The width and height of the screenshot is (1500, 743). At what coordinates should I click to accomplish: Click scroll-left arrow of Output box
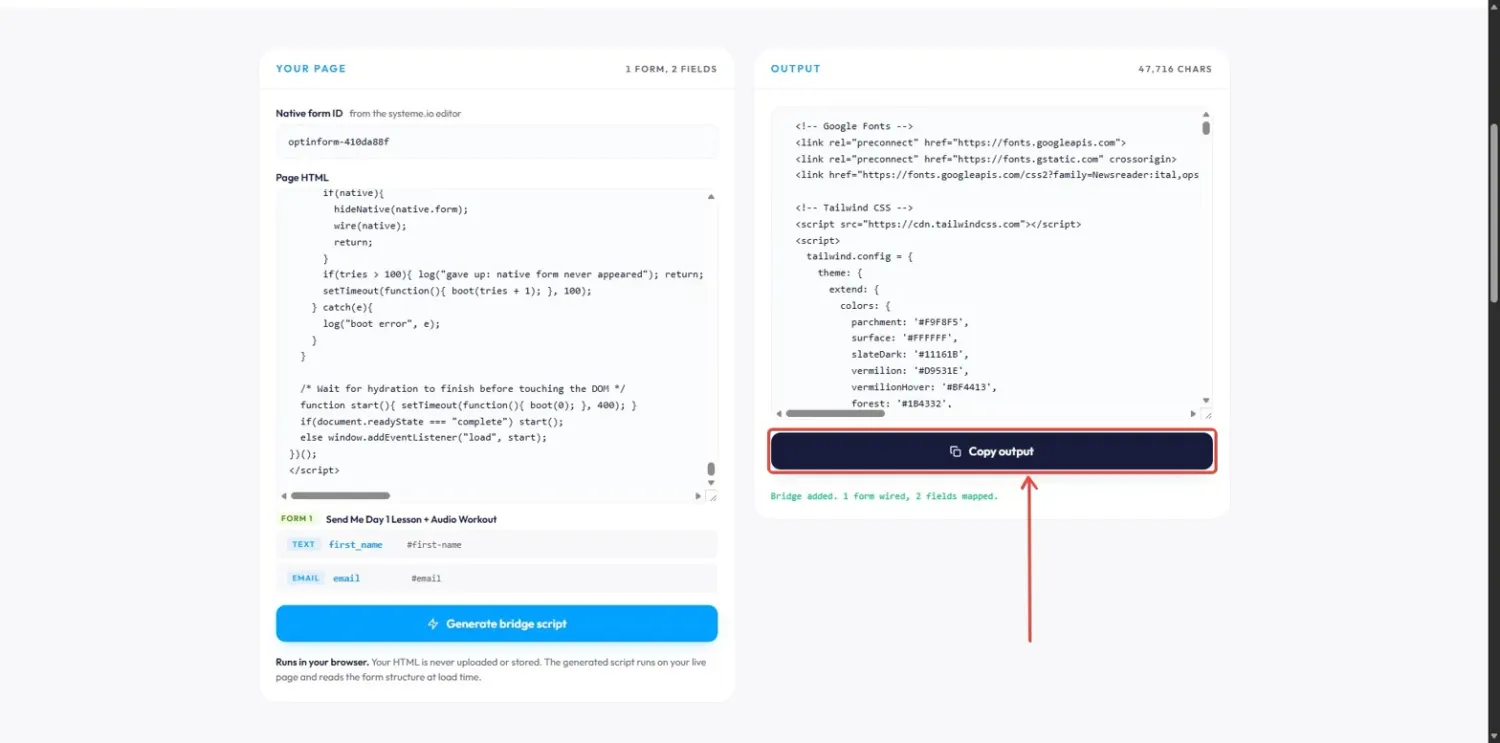tap(778, 413)
